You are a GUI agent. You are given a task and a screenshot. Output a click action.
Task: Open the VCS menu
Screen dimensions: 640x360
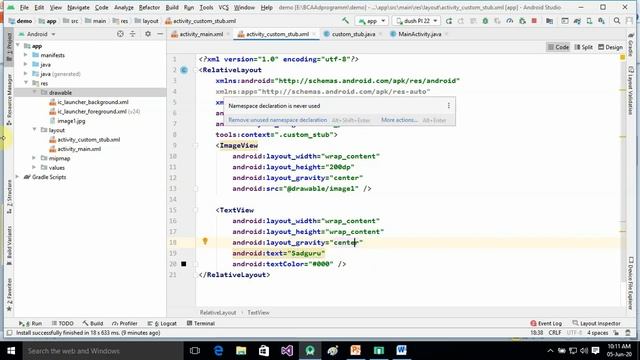(223, 7)
